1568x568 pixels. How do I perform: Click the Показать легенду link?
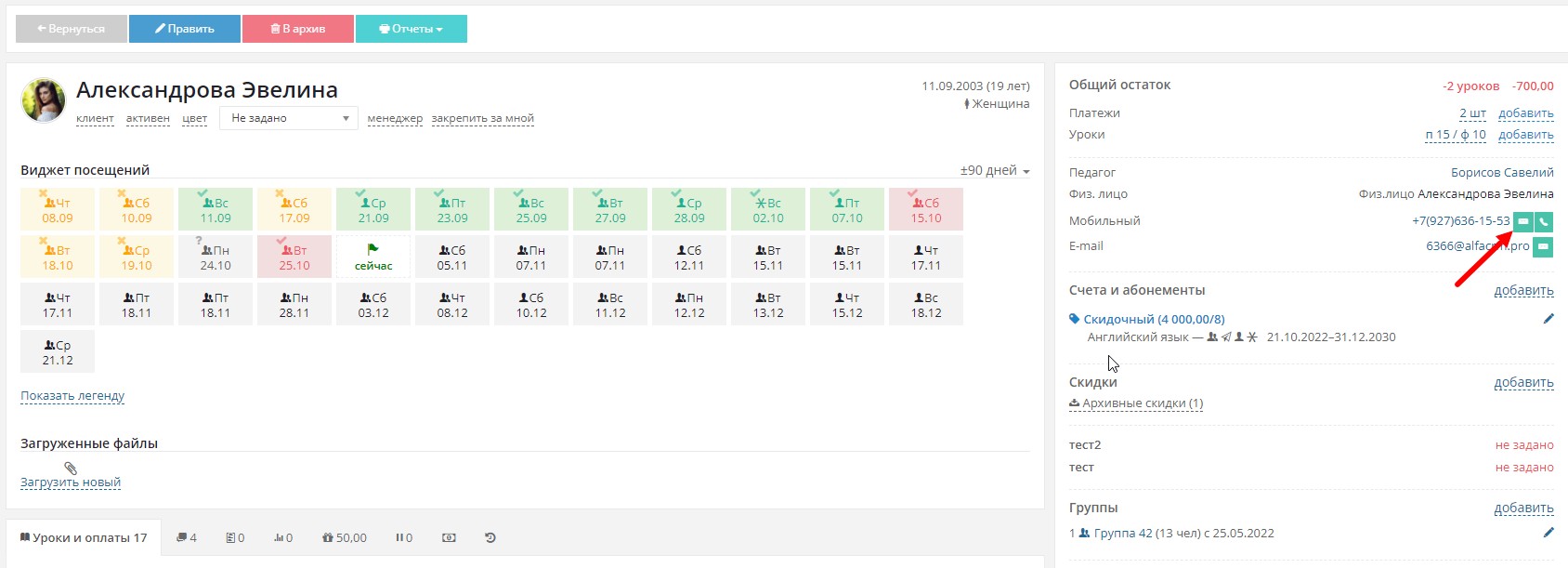[x=72, y=395]
